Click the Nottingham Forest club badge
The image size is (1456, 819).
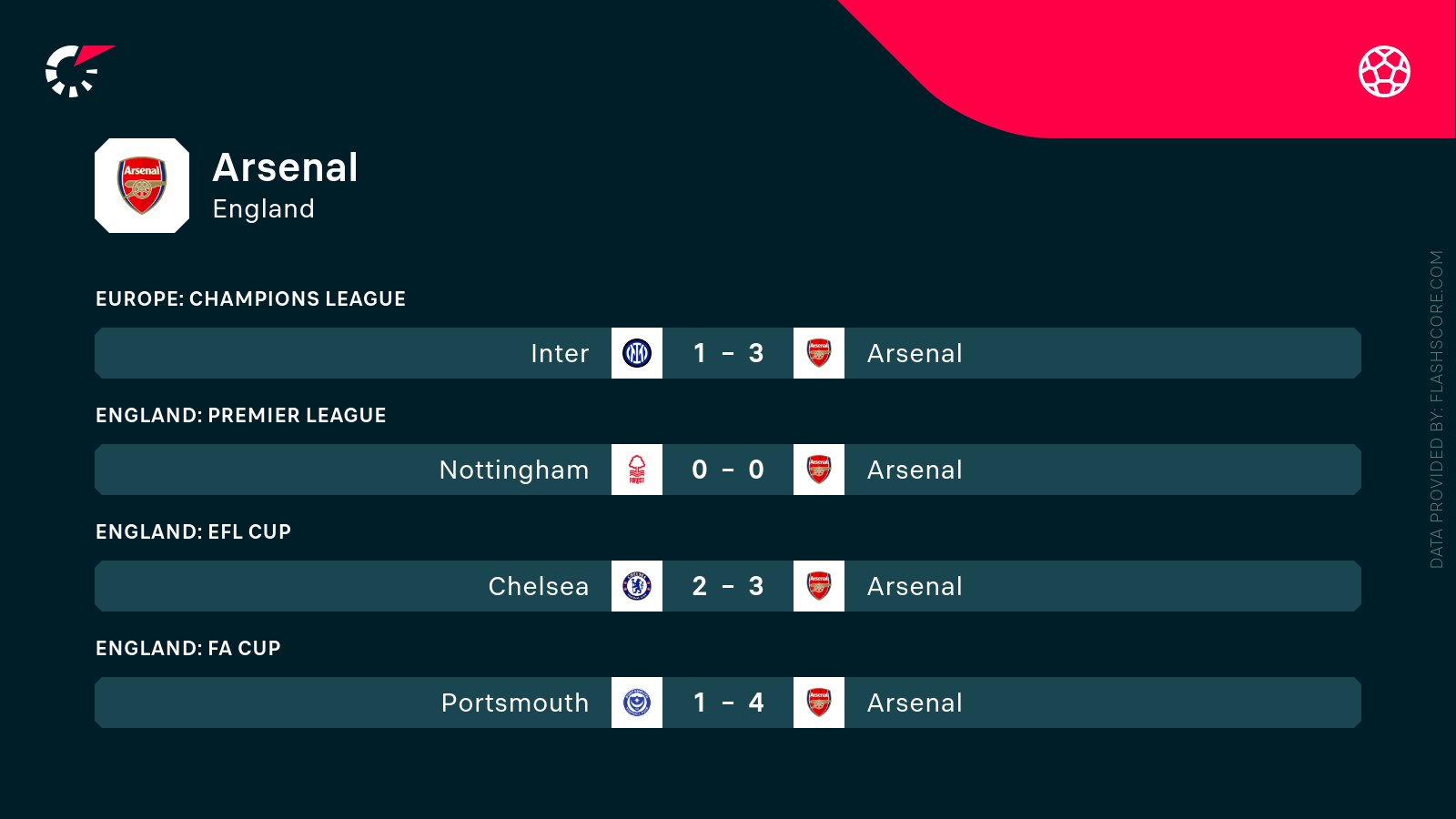[x=637, y=470]
